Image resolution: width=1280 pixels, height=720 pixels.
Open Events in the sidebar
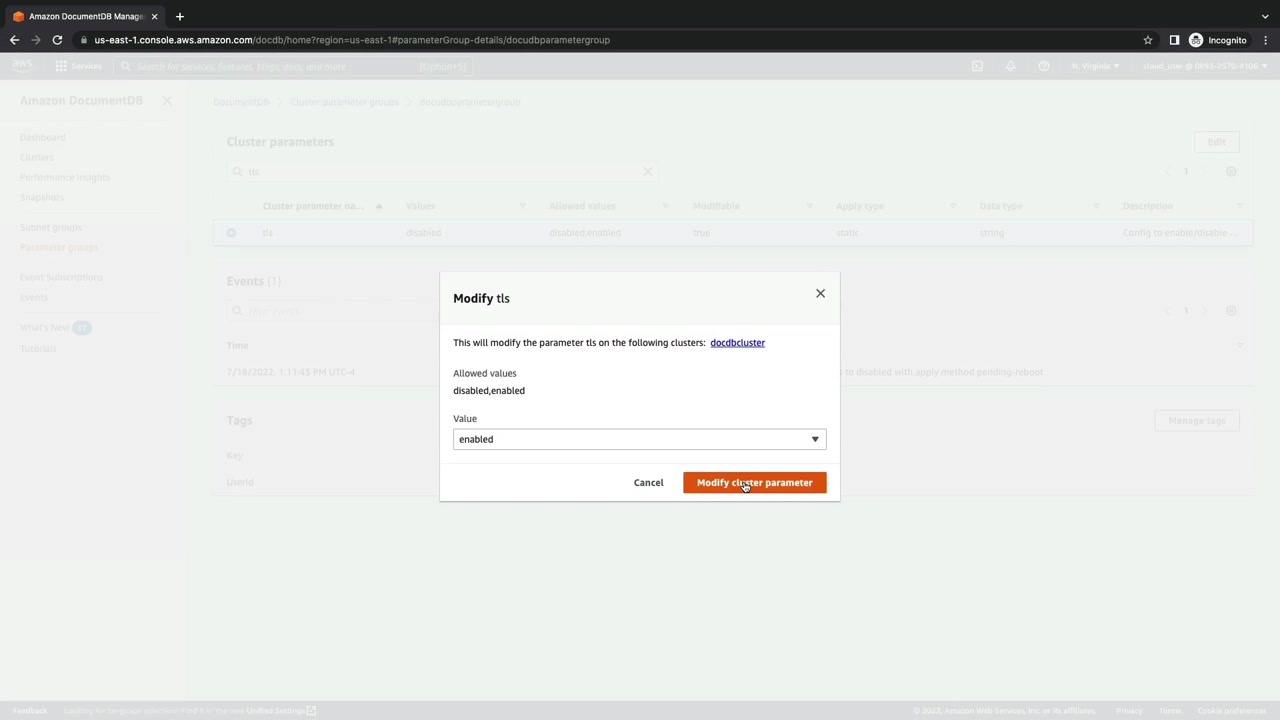coord(34,297)
